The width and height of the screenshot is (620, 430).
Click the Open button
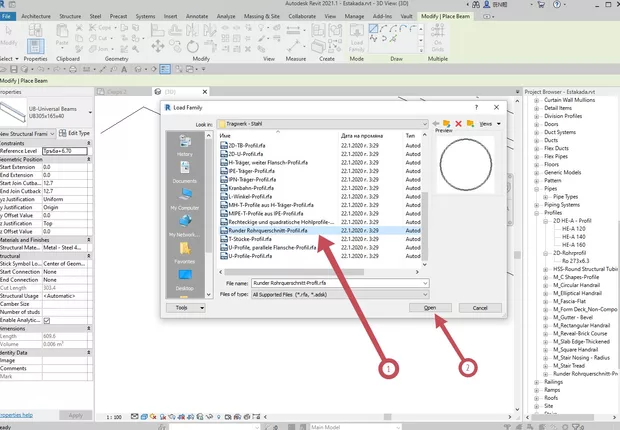click(429, 309)
